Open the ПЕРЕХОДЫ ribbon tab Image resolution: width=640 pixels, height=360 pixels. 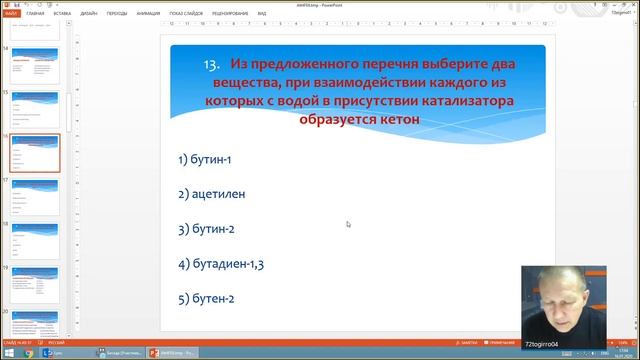coord(117,13)
